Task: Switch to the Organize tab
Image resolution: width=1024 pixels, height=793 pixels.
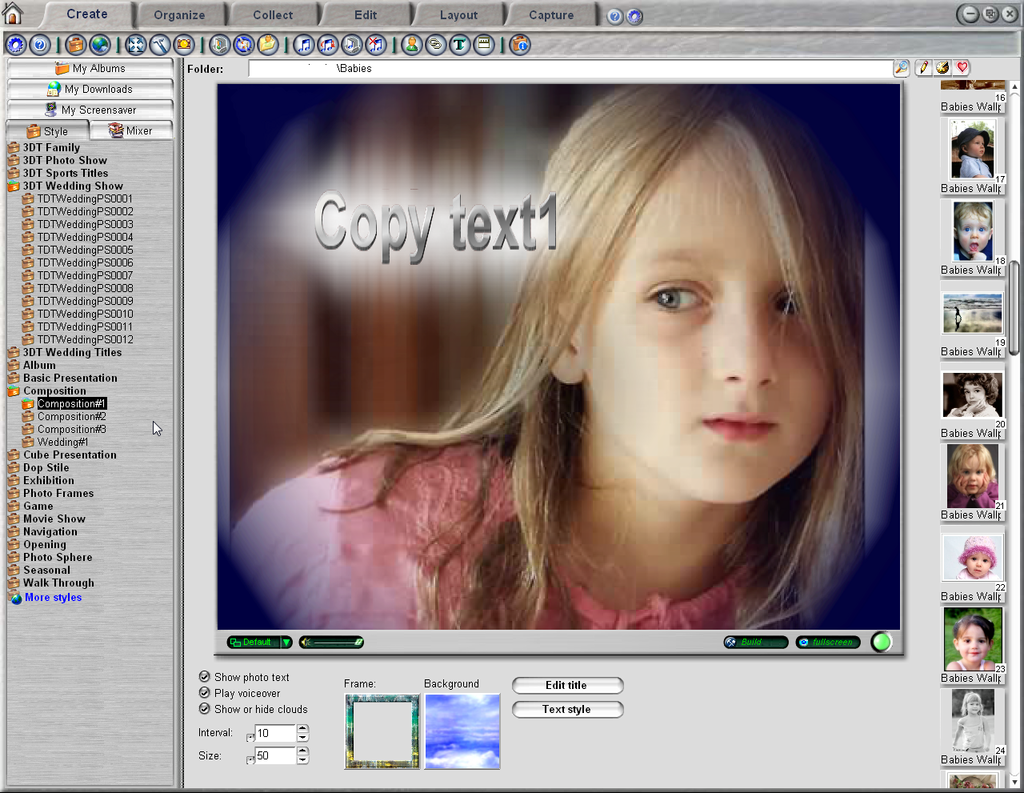Action: (179, 15)
